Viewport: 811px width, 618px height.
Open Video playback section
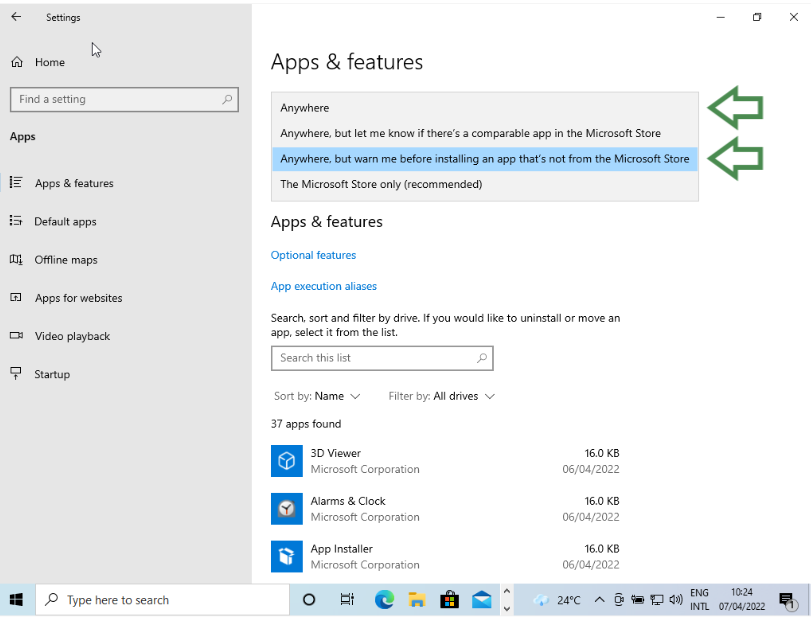point(72,336)
